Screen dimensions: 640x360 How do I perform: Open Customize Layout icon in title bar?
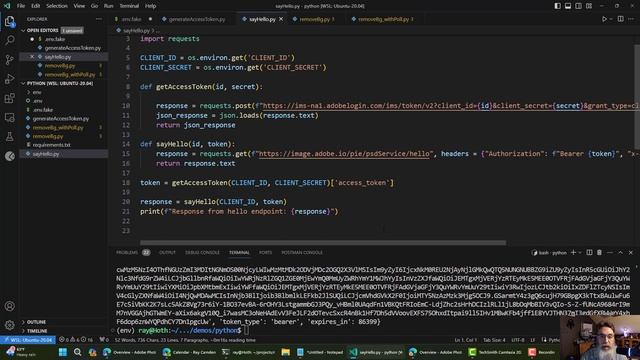(x=589, y=6)
